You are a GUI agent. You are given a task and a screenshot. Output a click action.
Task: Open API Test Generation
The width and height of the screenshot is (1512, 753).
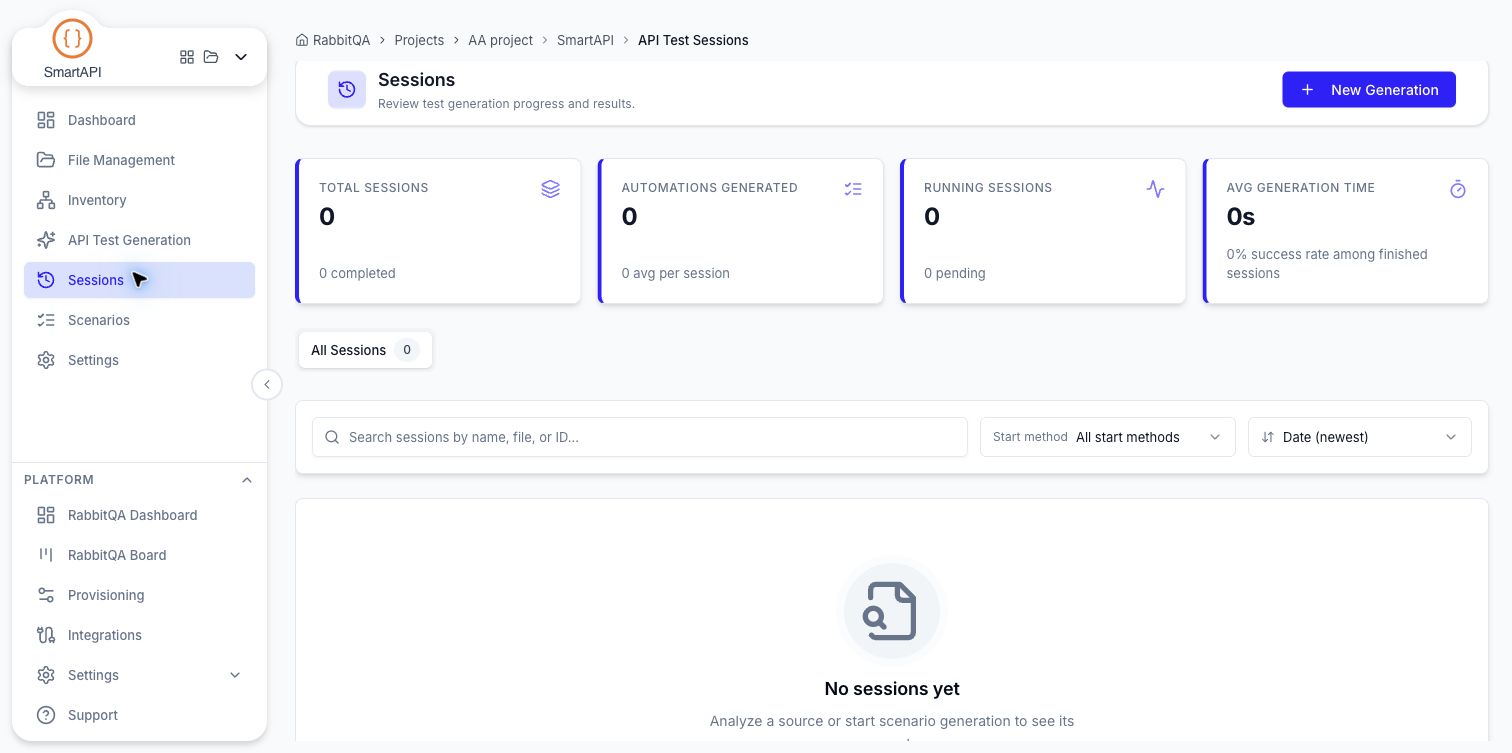coord(139,240)
